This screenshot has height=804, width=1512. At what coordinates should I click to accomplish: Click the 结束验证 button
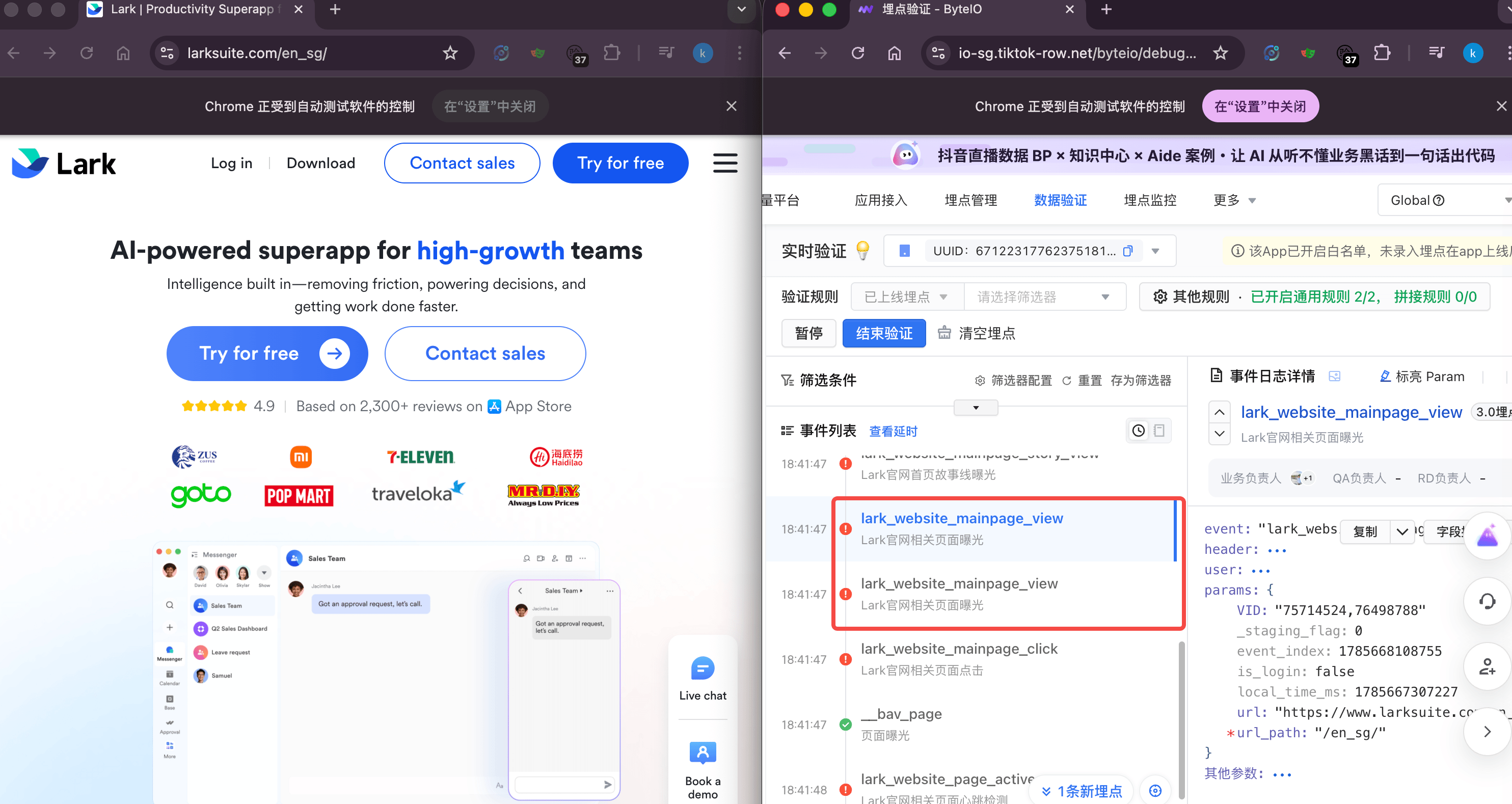coord(884,333)
